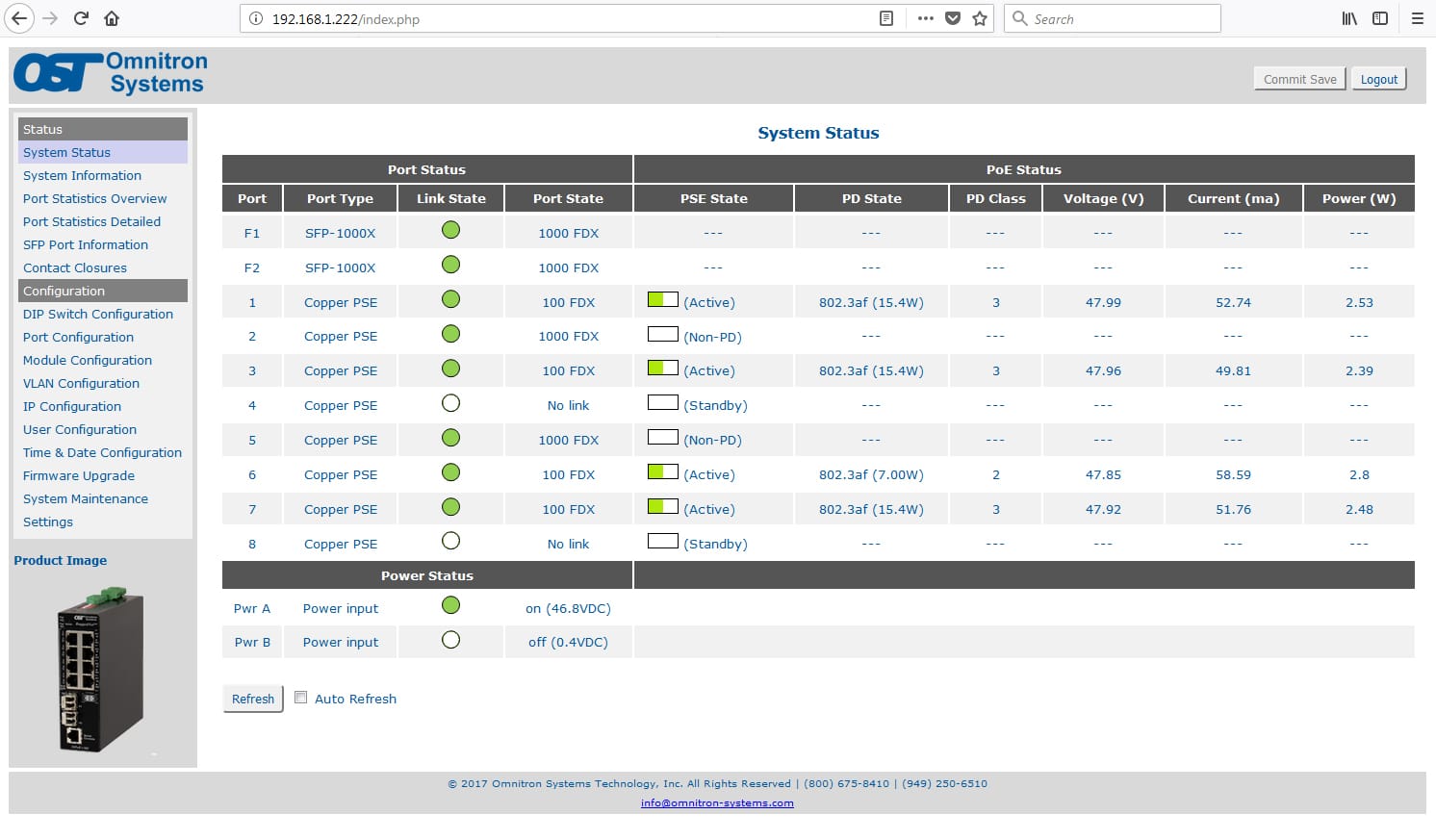Click port 2 PSE Non-PD indicator box
The width and height of the screenshot is (1436, 840).
point(663,334)
